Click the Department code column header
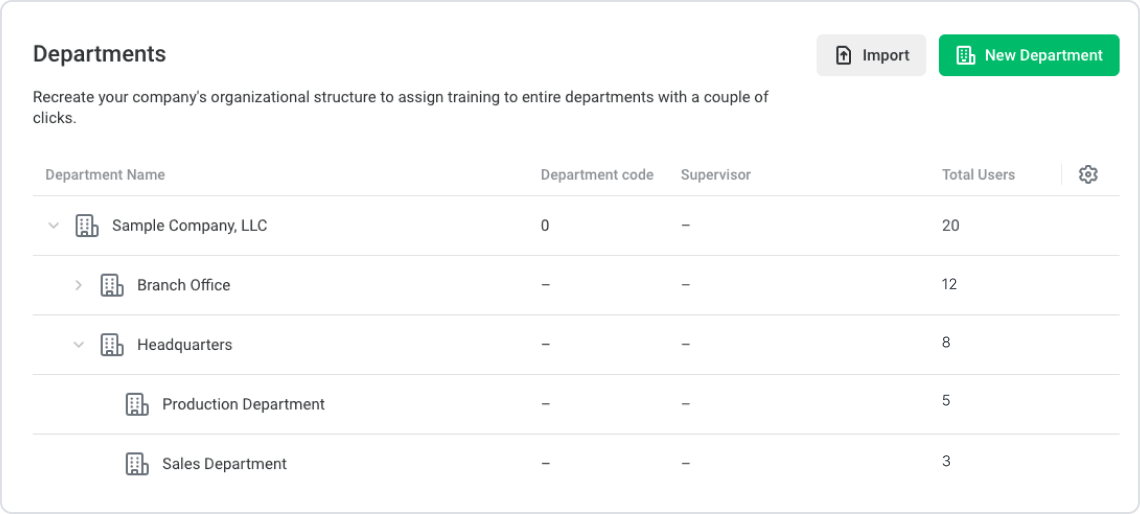 597,174
